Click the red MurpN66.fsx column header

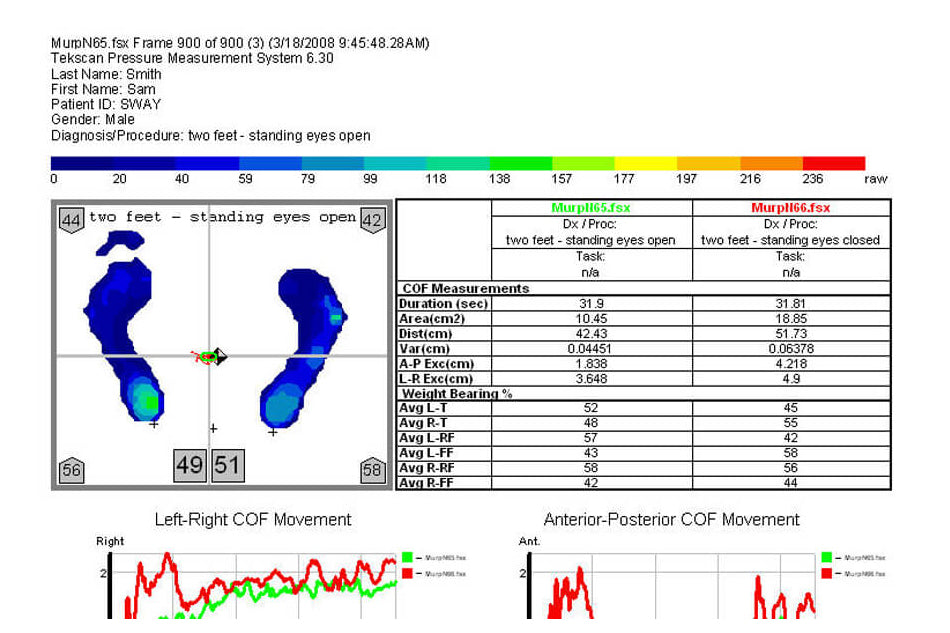click(x=791, y=208)
